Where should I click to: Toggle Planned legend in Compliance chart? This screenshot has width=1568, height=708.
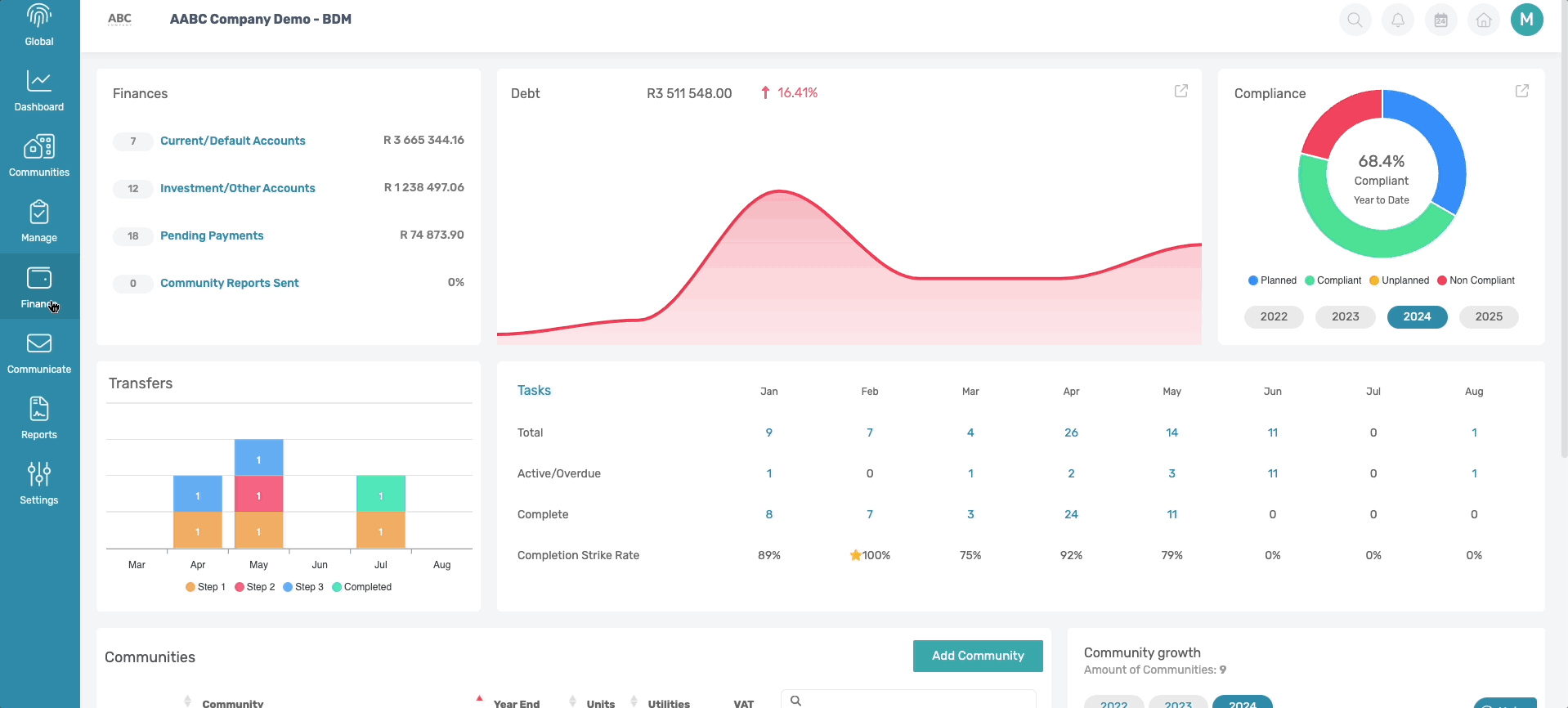click(1272, 280)
